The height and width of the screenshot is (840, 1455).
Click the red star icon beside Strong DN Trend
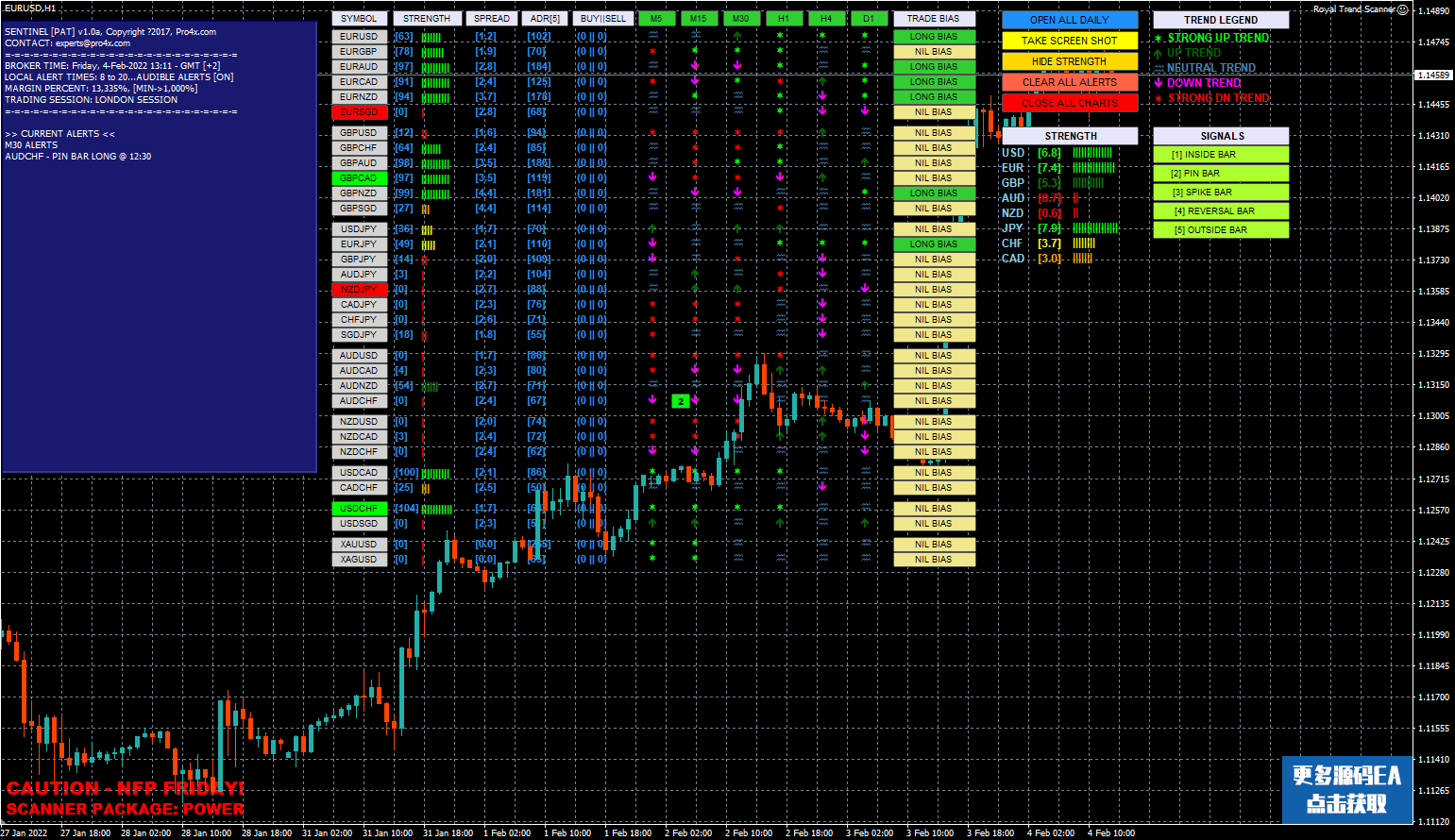(1159, 99)
